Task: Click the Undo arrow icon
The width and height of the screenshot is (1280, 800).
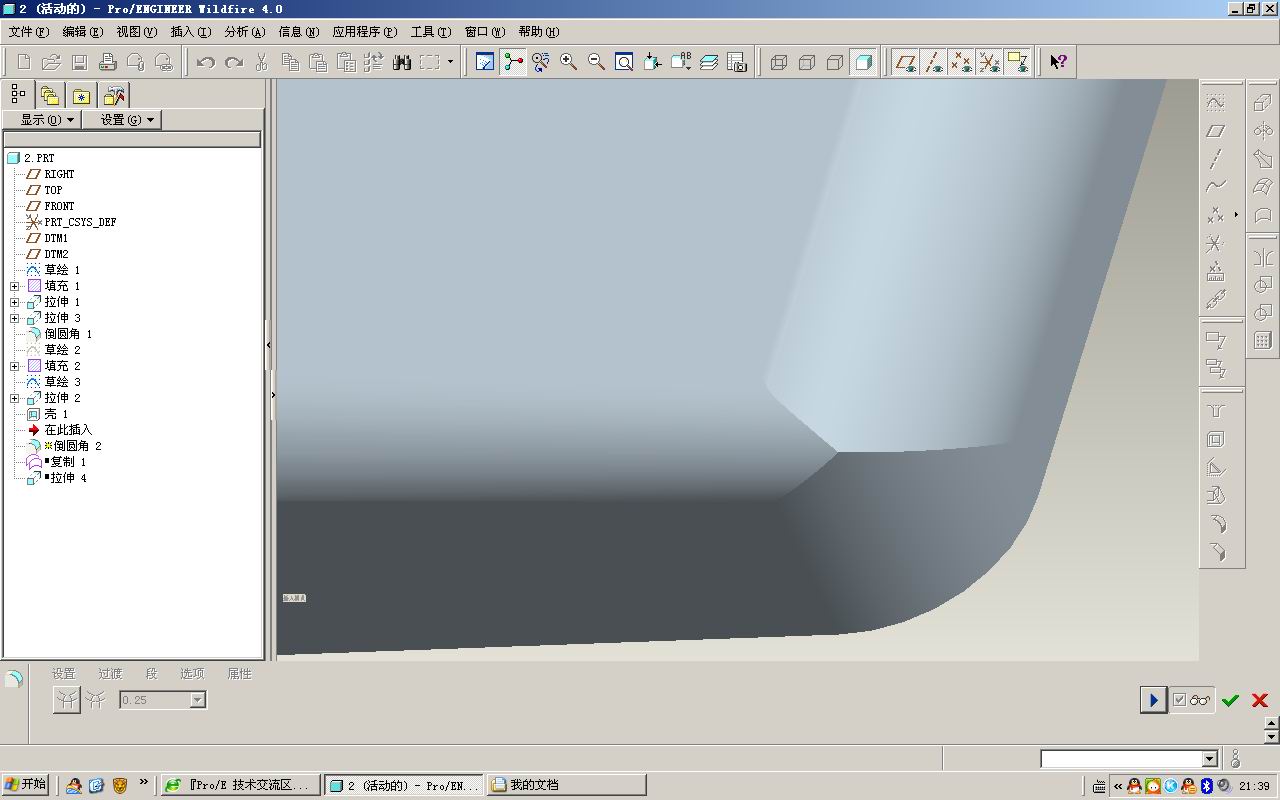Action: pos(206,62)
